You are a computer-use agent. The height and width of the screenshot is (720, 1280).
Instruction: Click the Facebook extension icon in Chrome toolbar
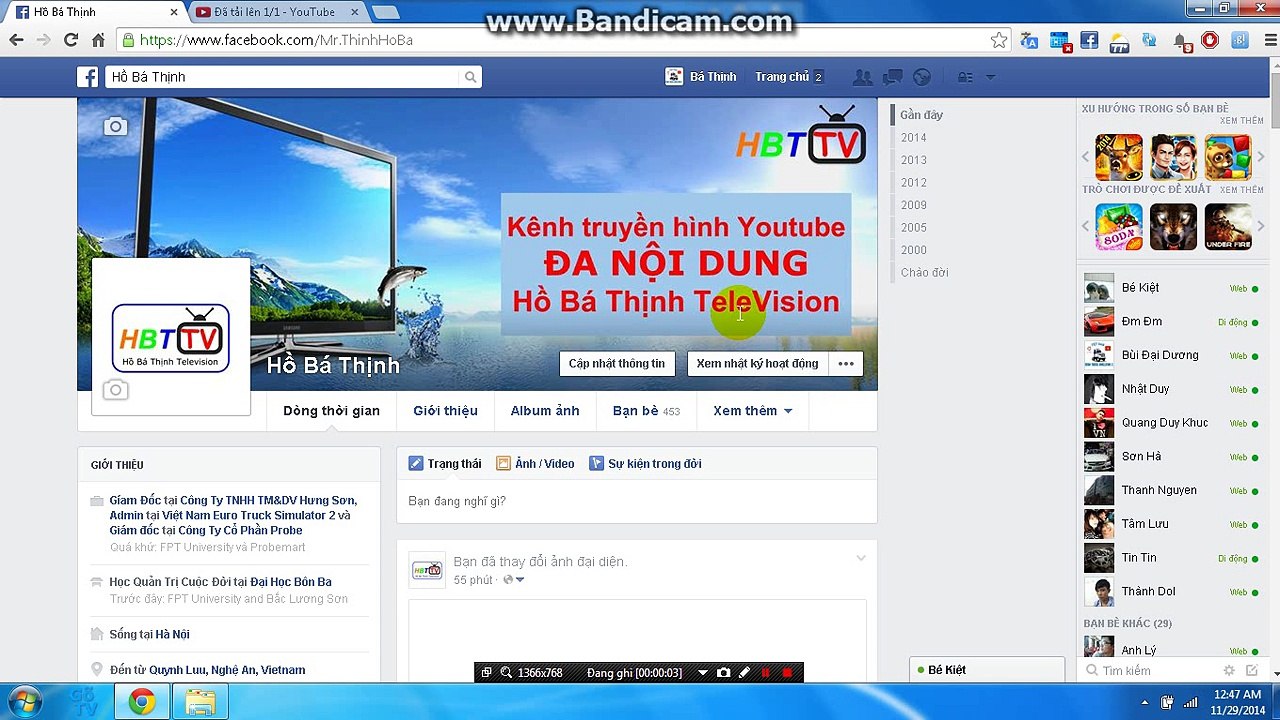coord(1090,41)
